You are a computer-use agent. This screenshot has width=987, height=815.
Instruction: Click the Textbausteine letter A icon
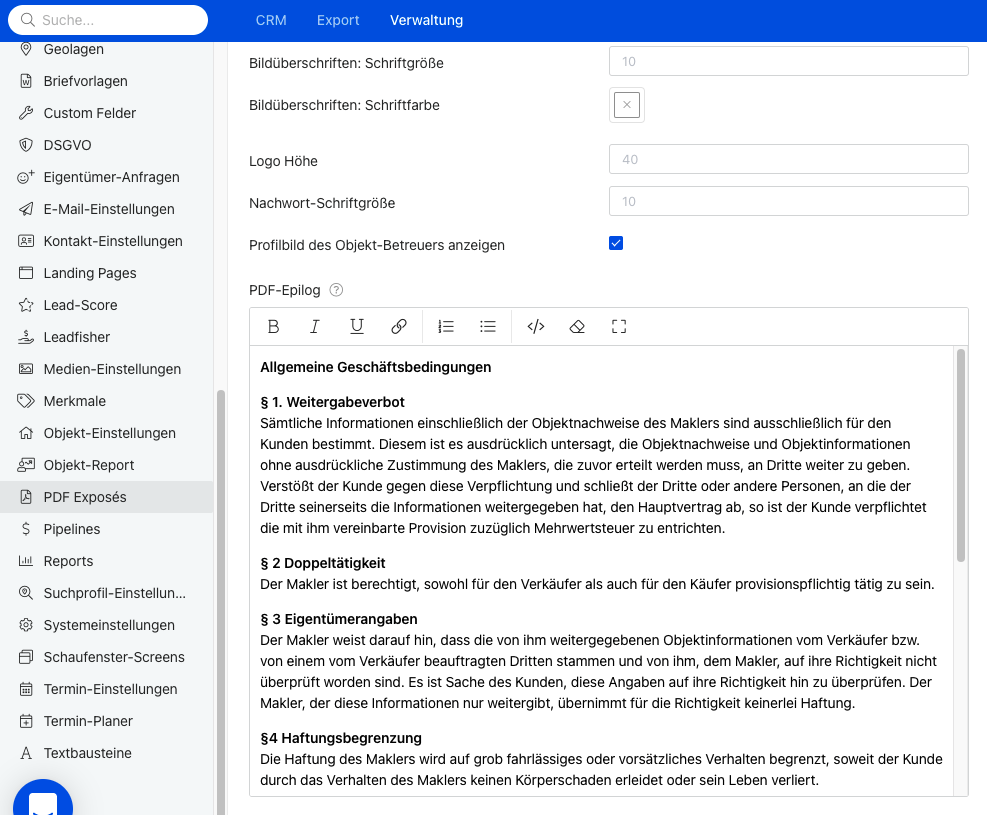26,753
